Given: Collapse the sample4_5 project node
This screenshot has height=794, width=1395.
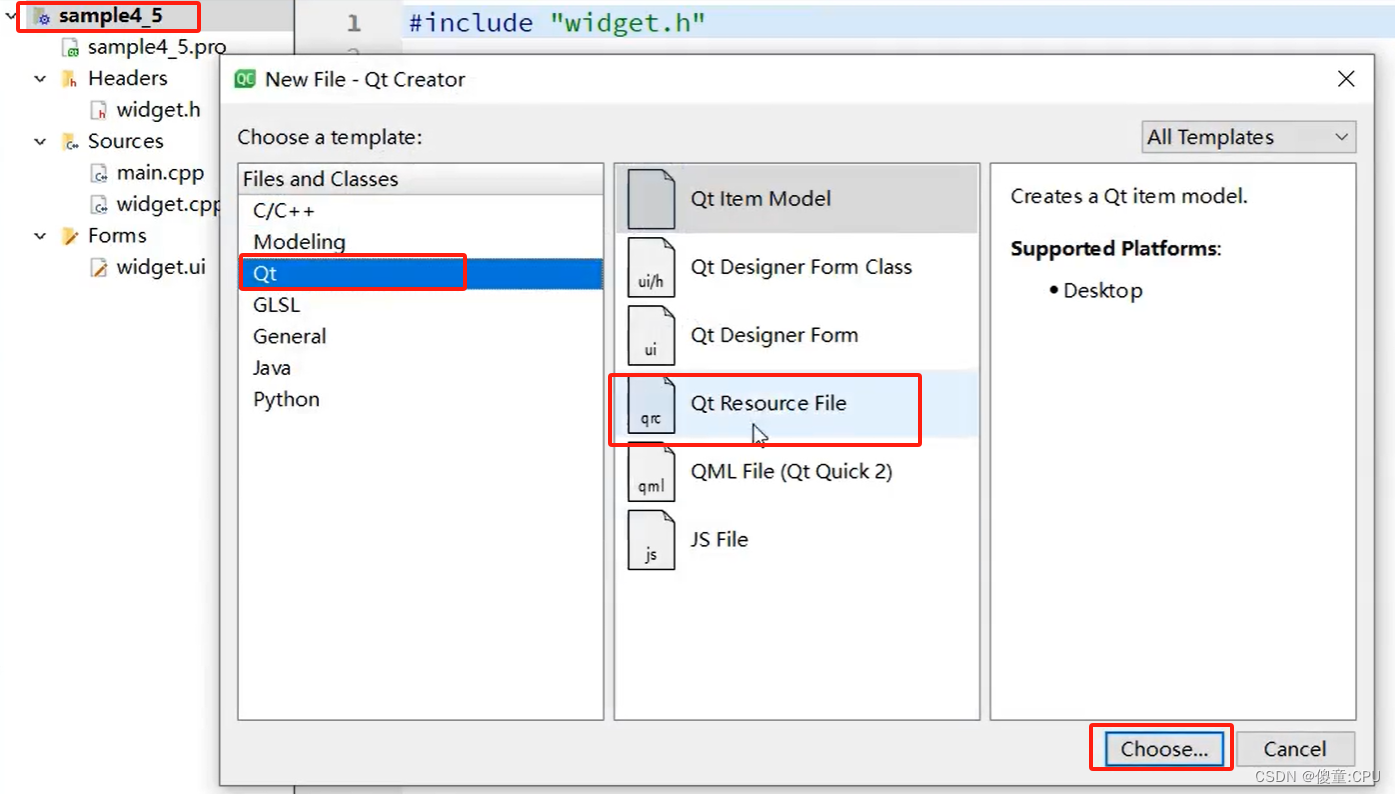Looking at the screenshot, I should (11, 16).
